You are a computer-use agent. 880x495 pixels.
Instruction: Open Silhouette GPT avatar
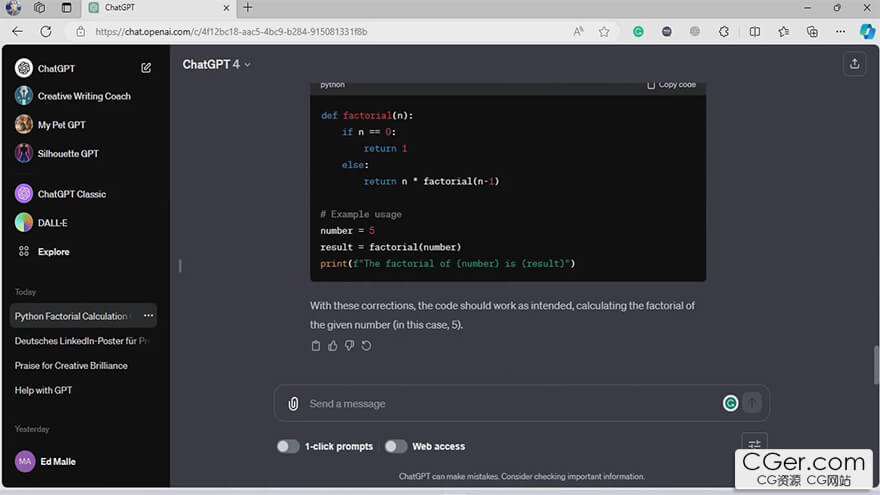[x=24, y=153]
